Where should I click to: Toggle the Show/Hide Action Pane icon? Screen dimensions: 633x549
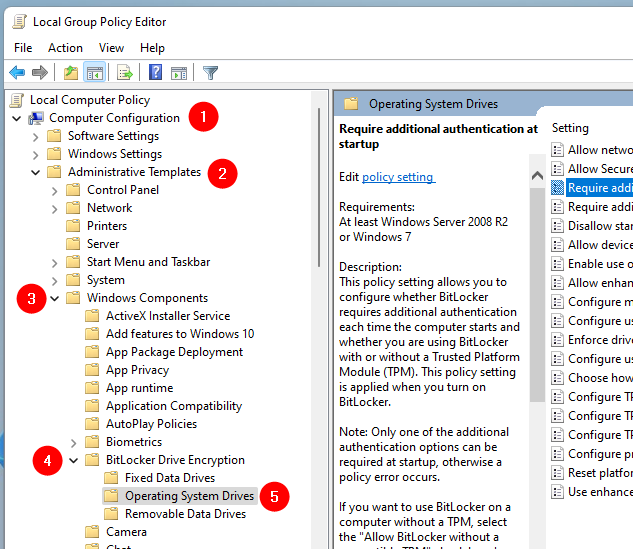(179, 73)
